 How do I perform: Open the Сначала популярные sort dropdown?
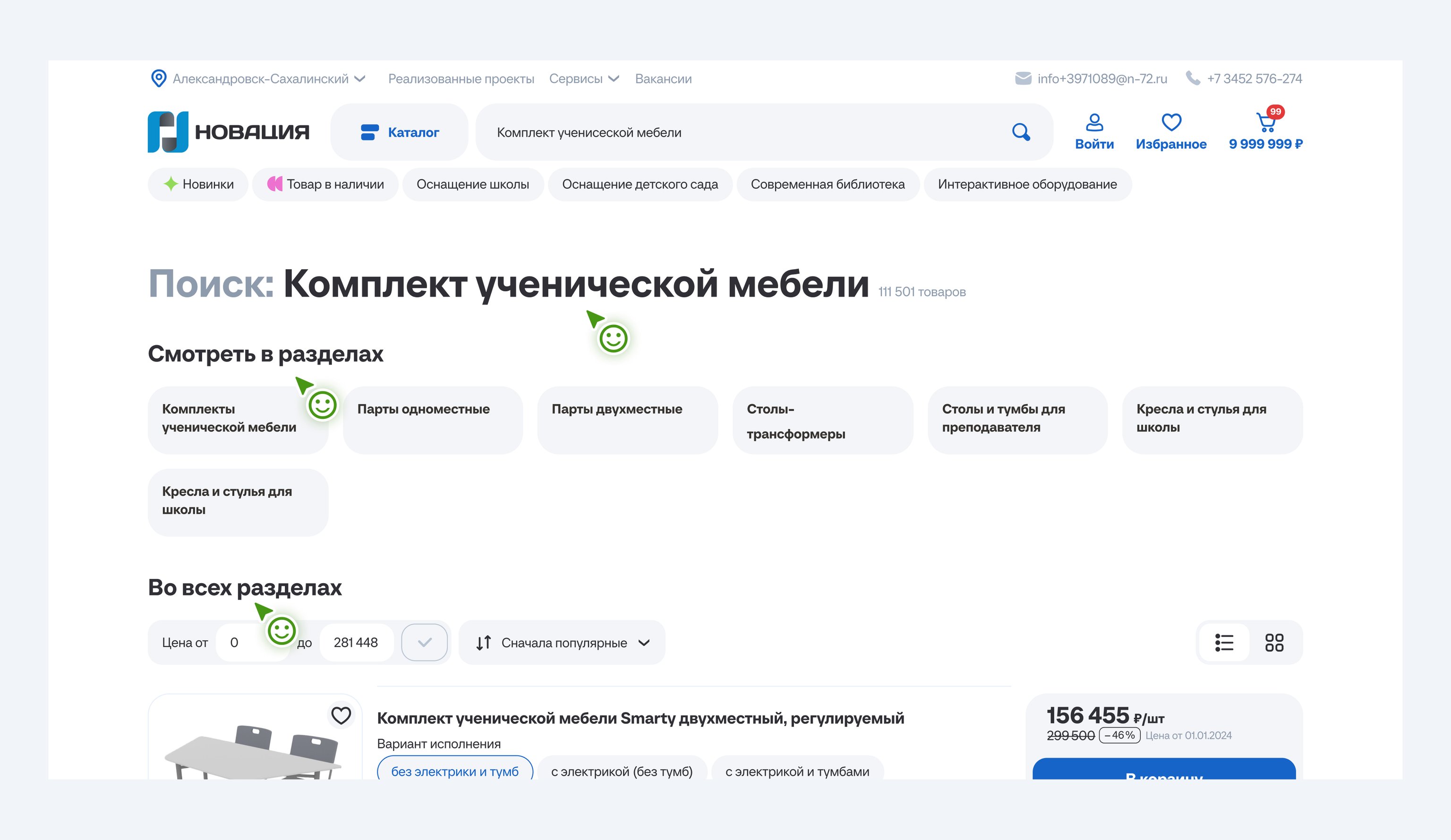[x=563, y=643]
